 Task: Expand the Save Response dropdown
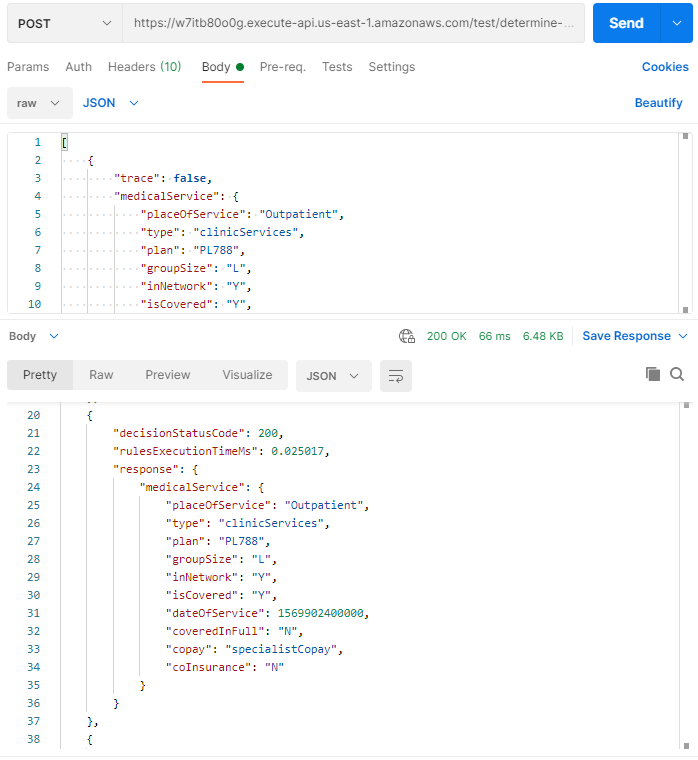tap(635, 336)
